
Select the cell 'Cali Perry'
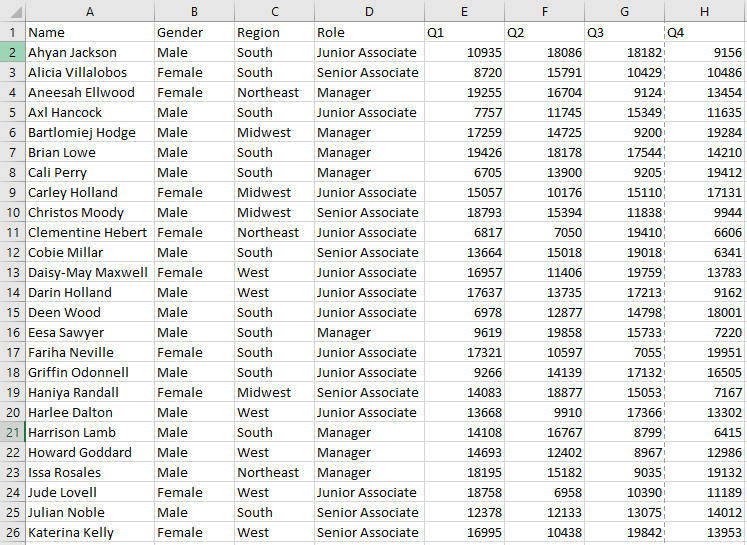click(x=90, y=172)
